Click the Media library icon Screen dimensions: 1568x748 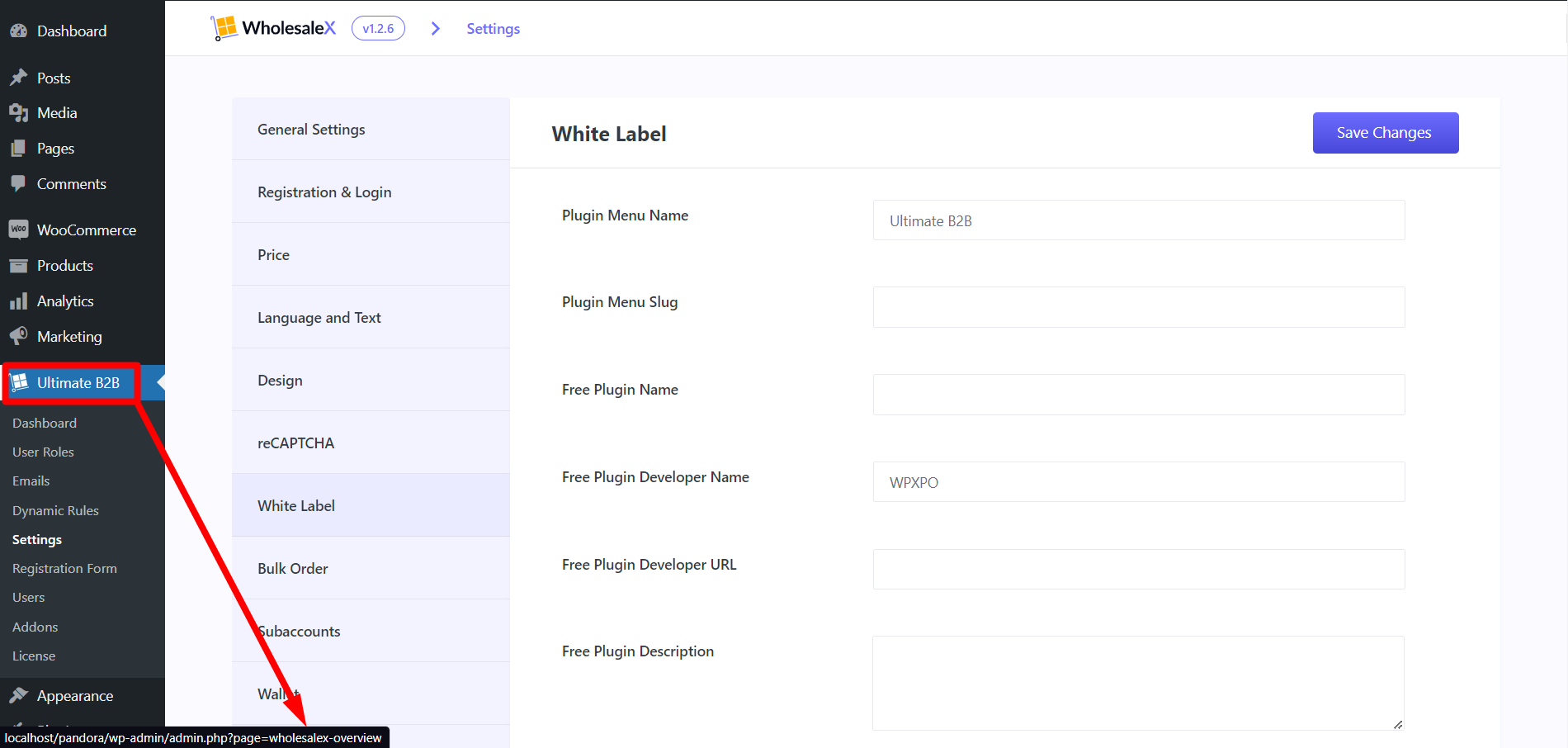(x=19, y=113)
